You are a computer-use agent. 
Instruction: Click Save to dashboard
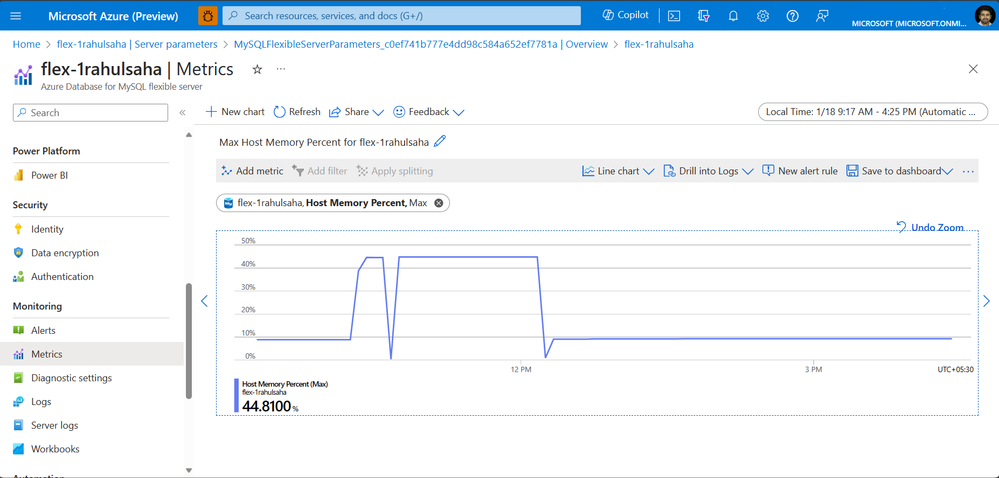pos(899,171)
